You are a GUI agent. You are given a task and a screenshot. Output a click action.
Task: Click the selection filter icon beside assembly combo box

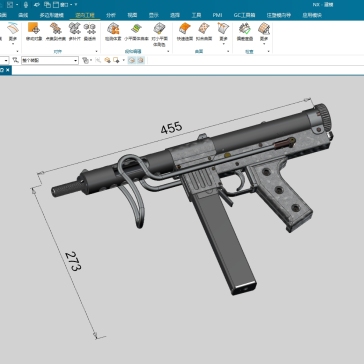coord(15,60)
